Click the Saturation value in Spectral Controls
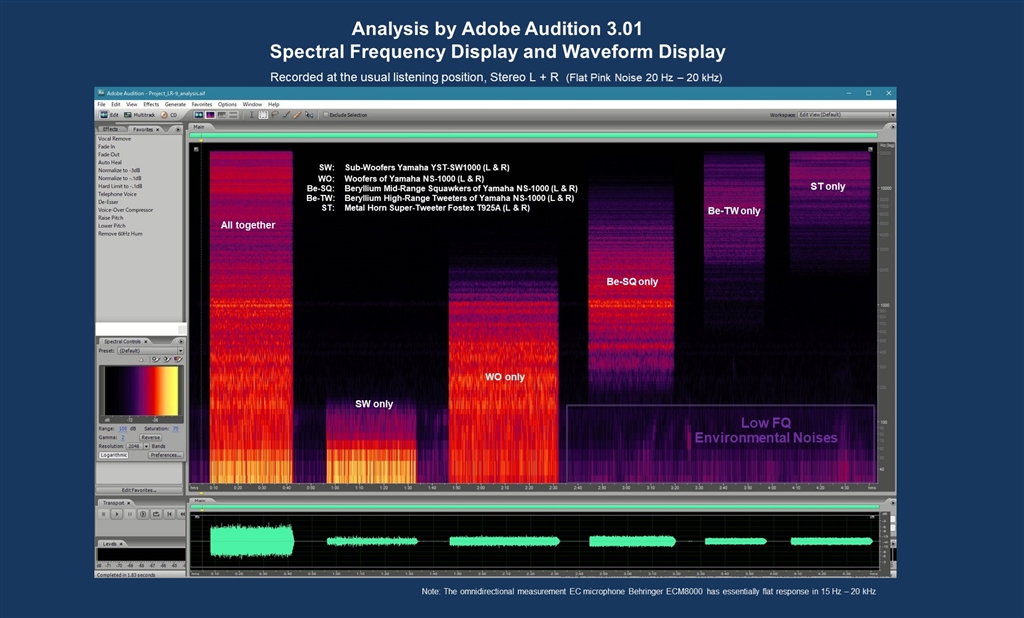This screenshot has height=618, width=1024. tap(175, 429)
